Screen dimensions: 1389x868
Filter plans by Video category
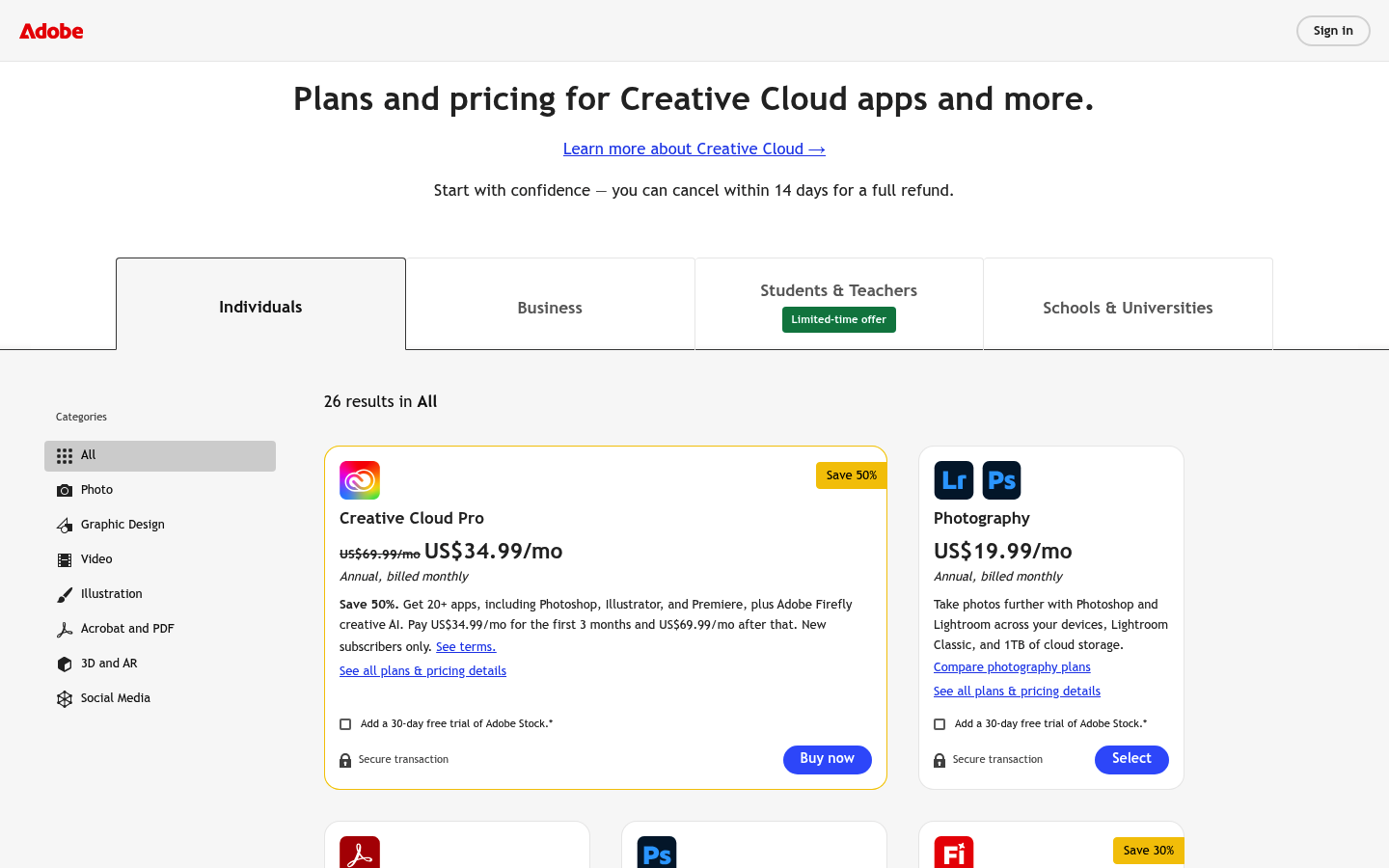click(x=160, y=560)
